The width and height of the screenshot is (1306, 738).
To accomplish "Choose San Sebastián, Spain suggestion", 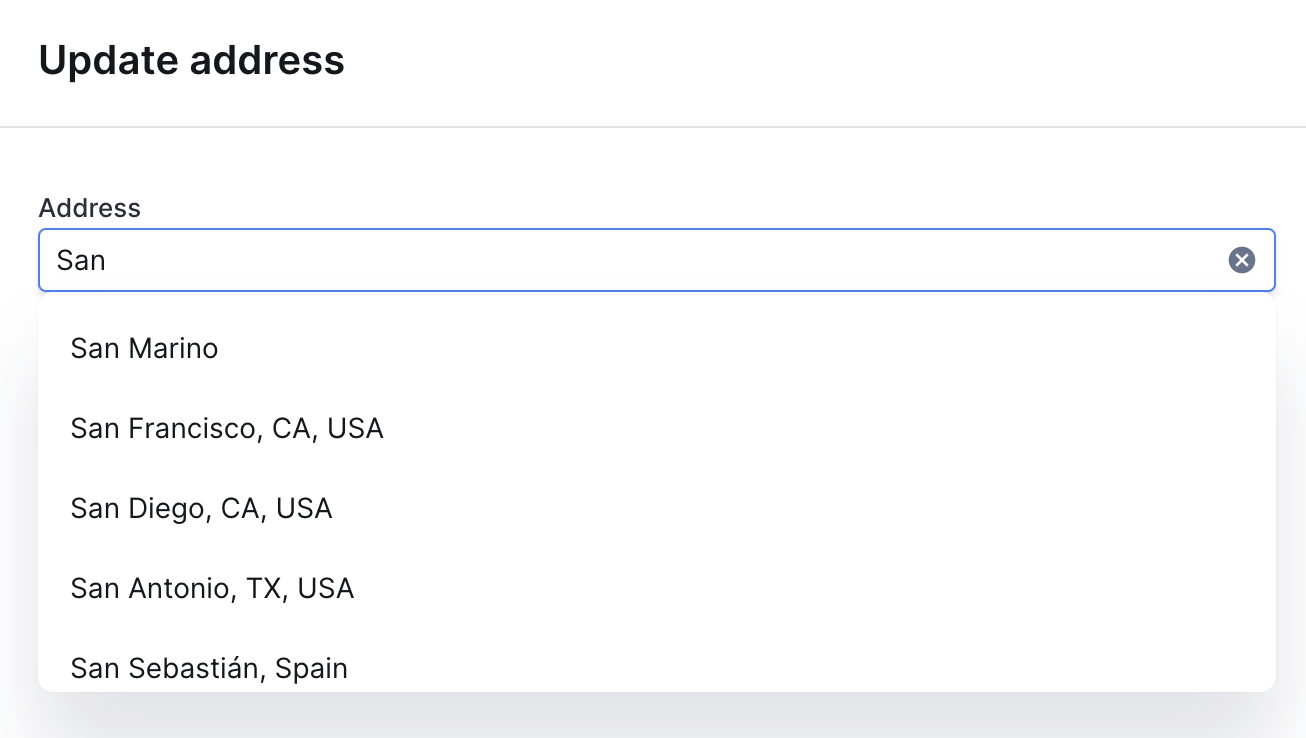I will coord(209,668).
